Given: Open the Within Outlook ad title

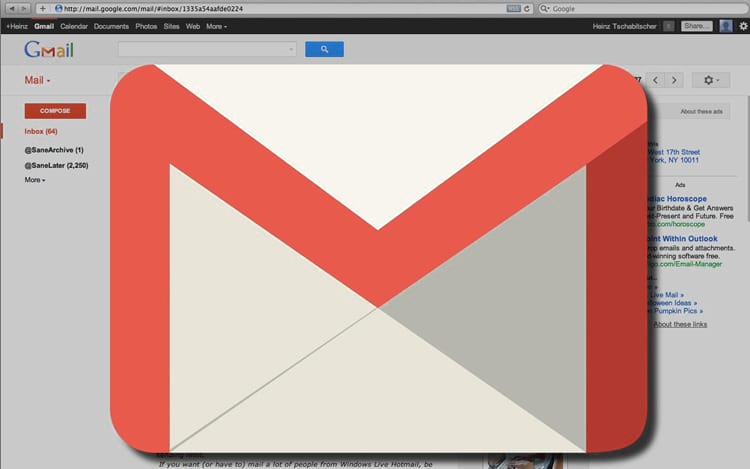Looking at the screenshot, I should (682, 239).
